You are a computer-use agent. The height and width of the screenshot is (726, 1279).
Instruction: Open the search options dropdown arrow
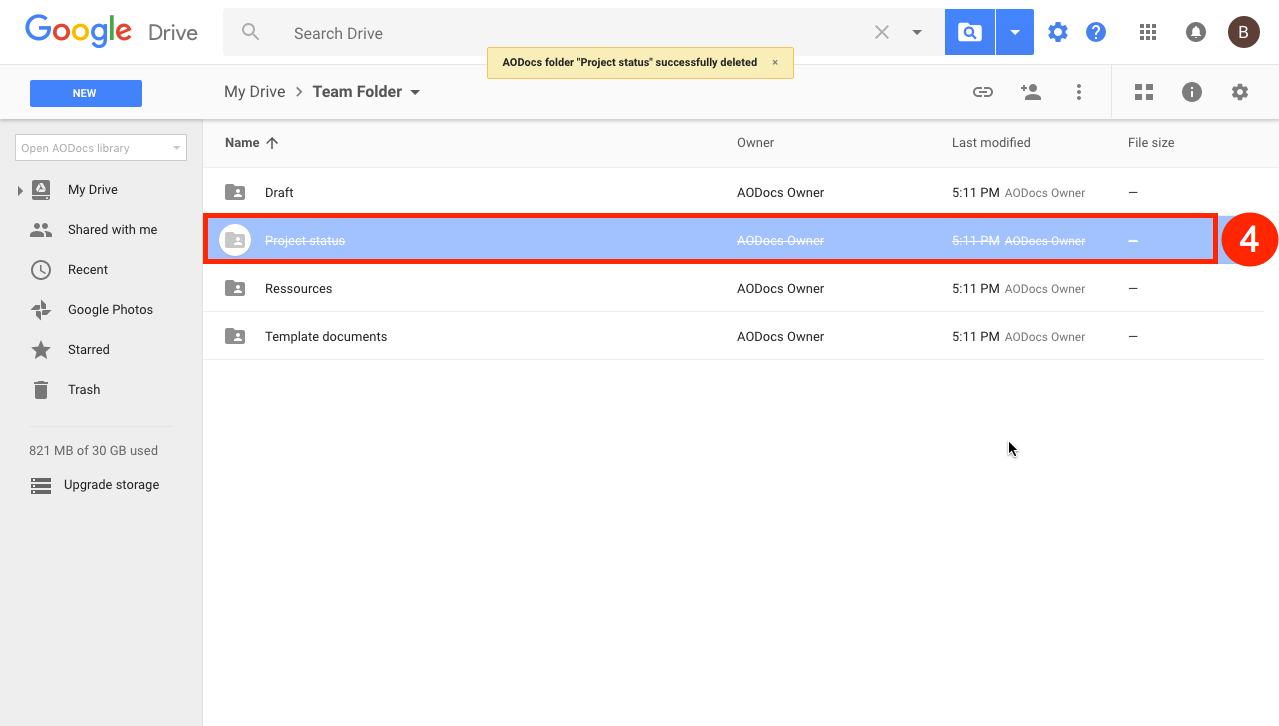tap(917, 32)
